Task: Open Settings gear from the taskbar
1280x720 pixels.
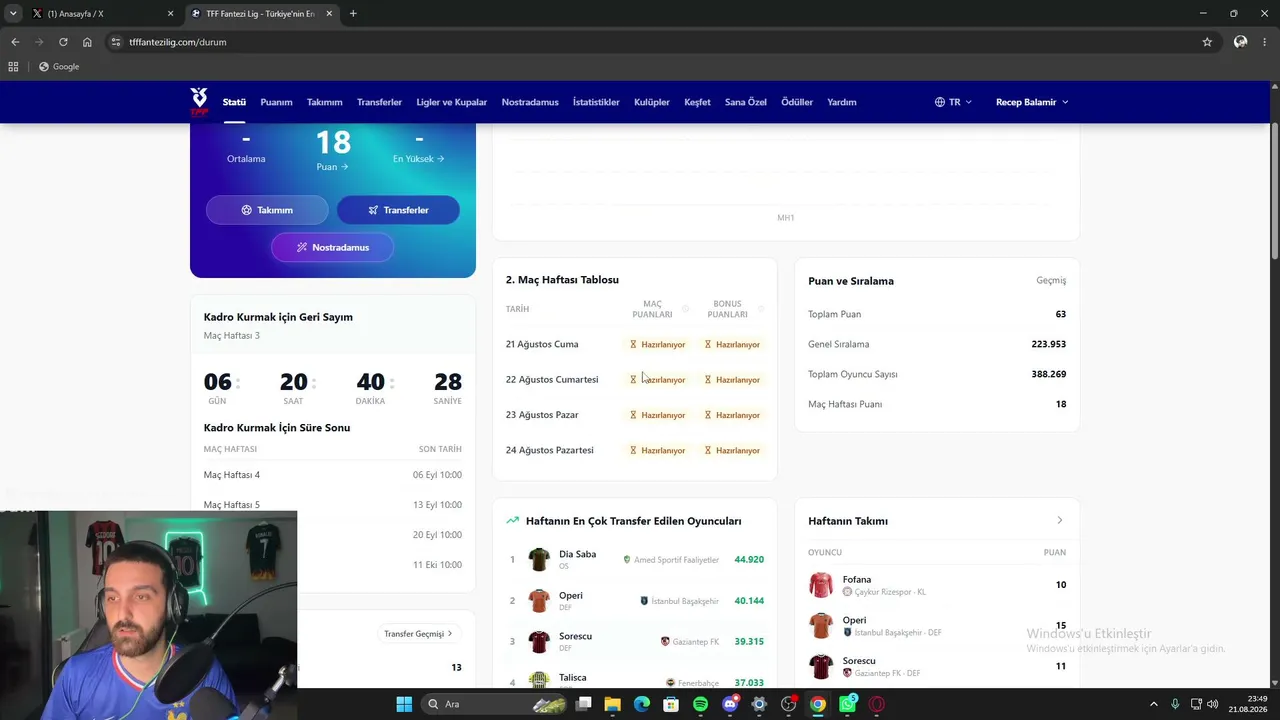Action: point(759,704)
